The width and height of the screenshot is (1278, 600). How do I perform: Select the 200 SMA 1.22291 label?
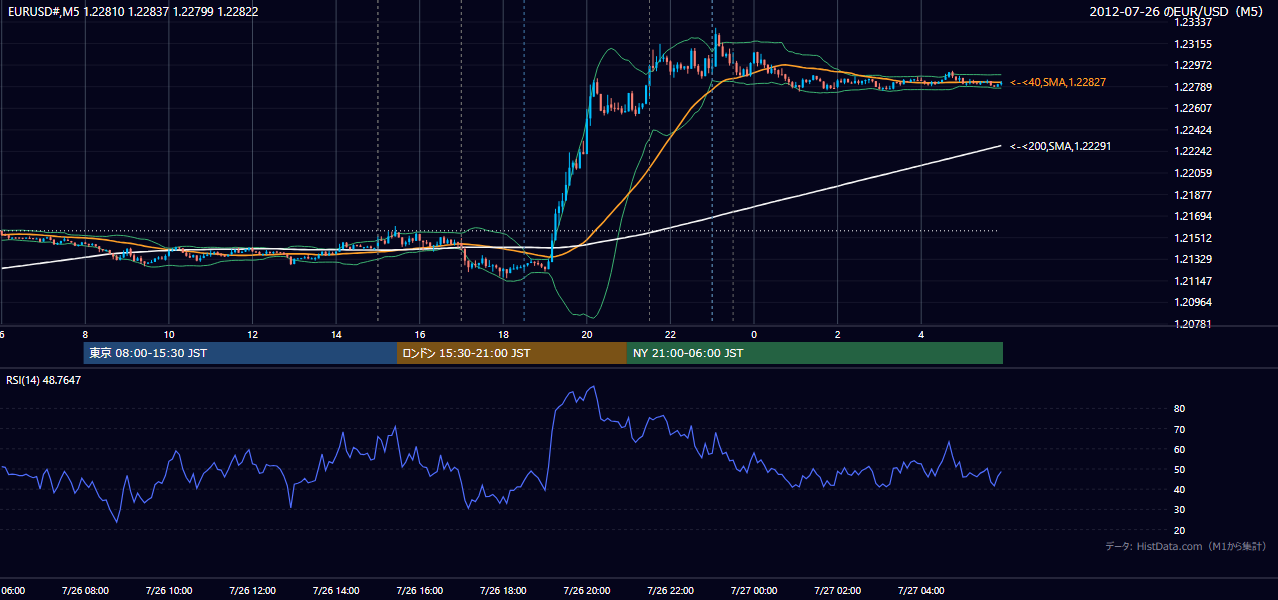1060,146
